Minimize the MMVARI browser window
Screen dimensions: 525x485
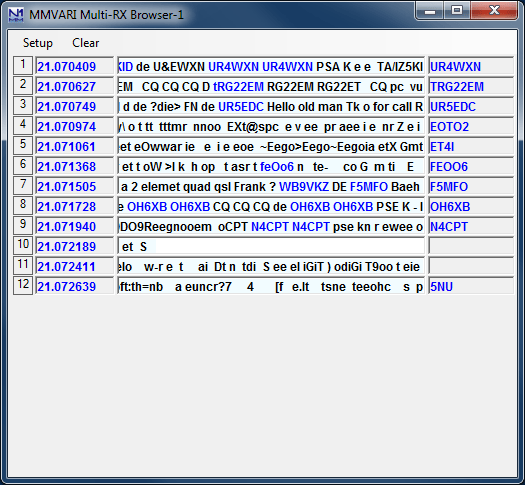coord(430,11)
